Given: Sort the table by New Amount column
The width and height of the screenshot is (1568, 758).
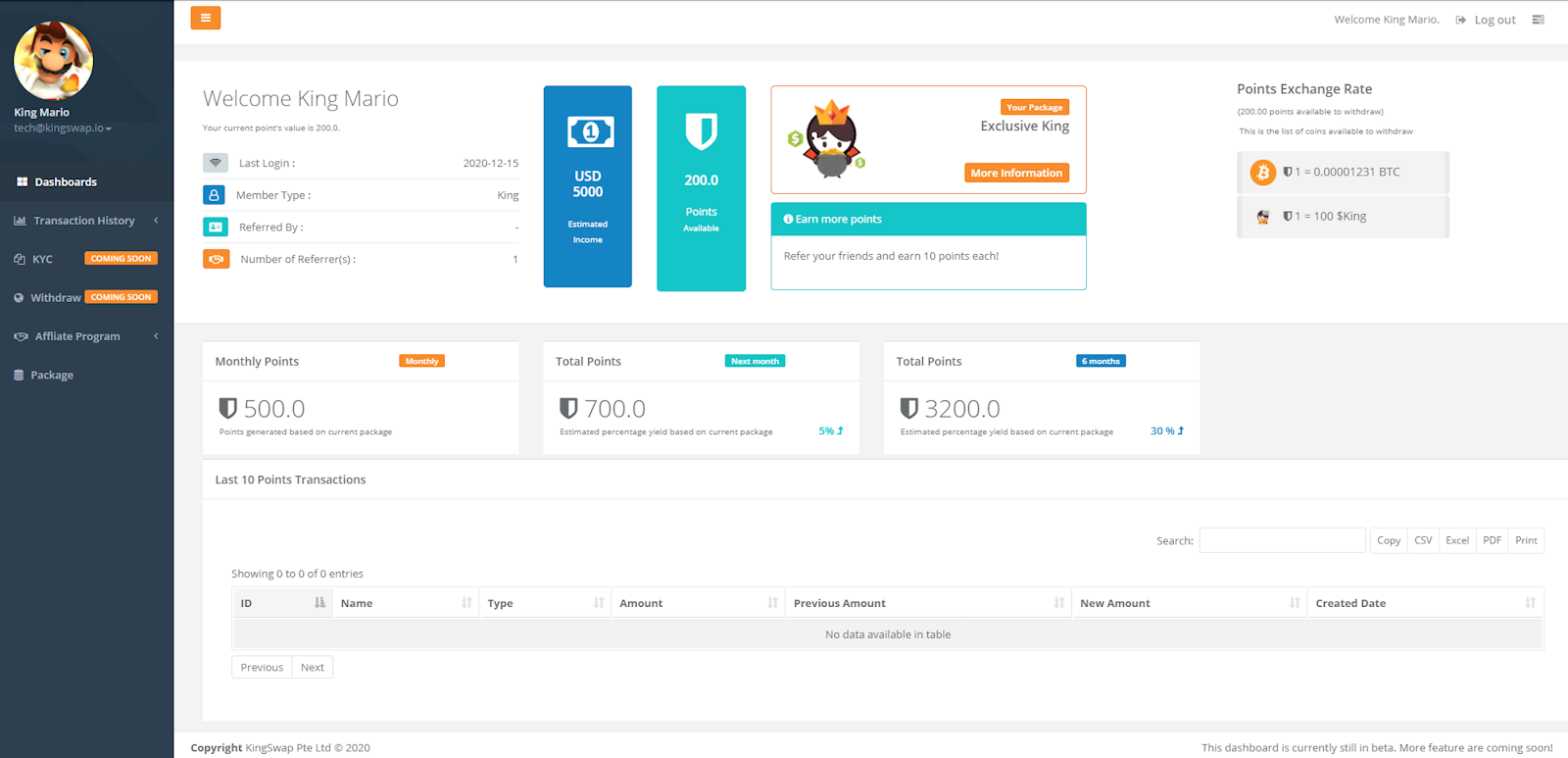Looking at the screenshot, I should (1190, 603).
